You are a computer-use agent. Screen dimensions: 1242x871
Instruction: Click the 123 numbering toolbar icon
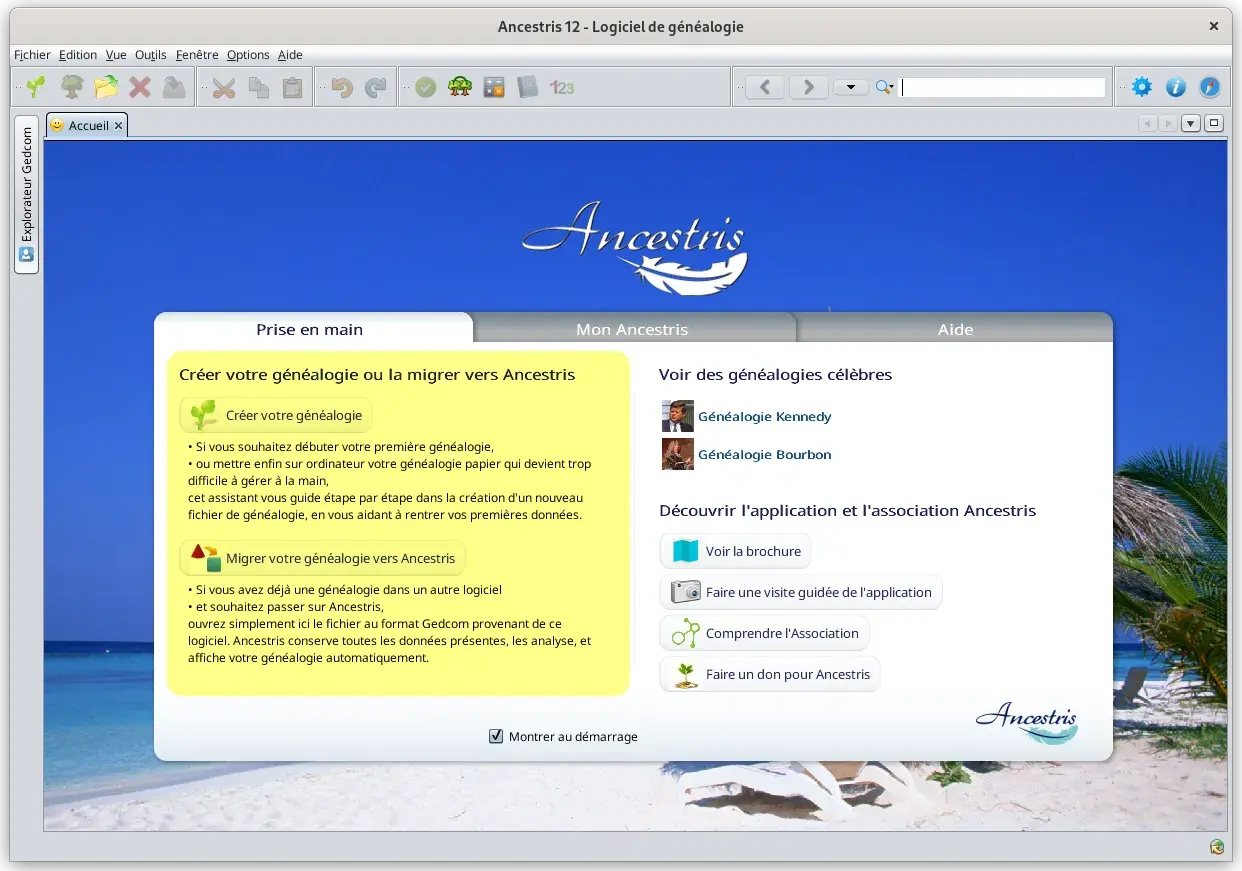tap(562, 88)
